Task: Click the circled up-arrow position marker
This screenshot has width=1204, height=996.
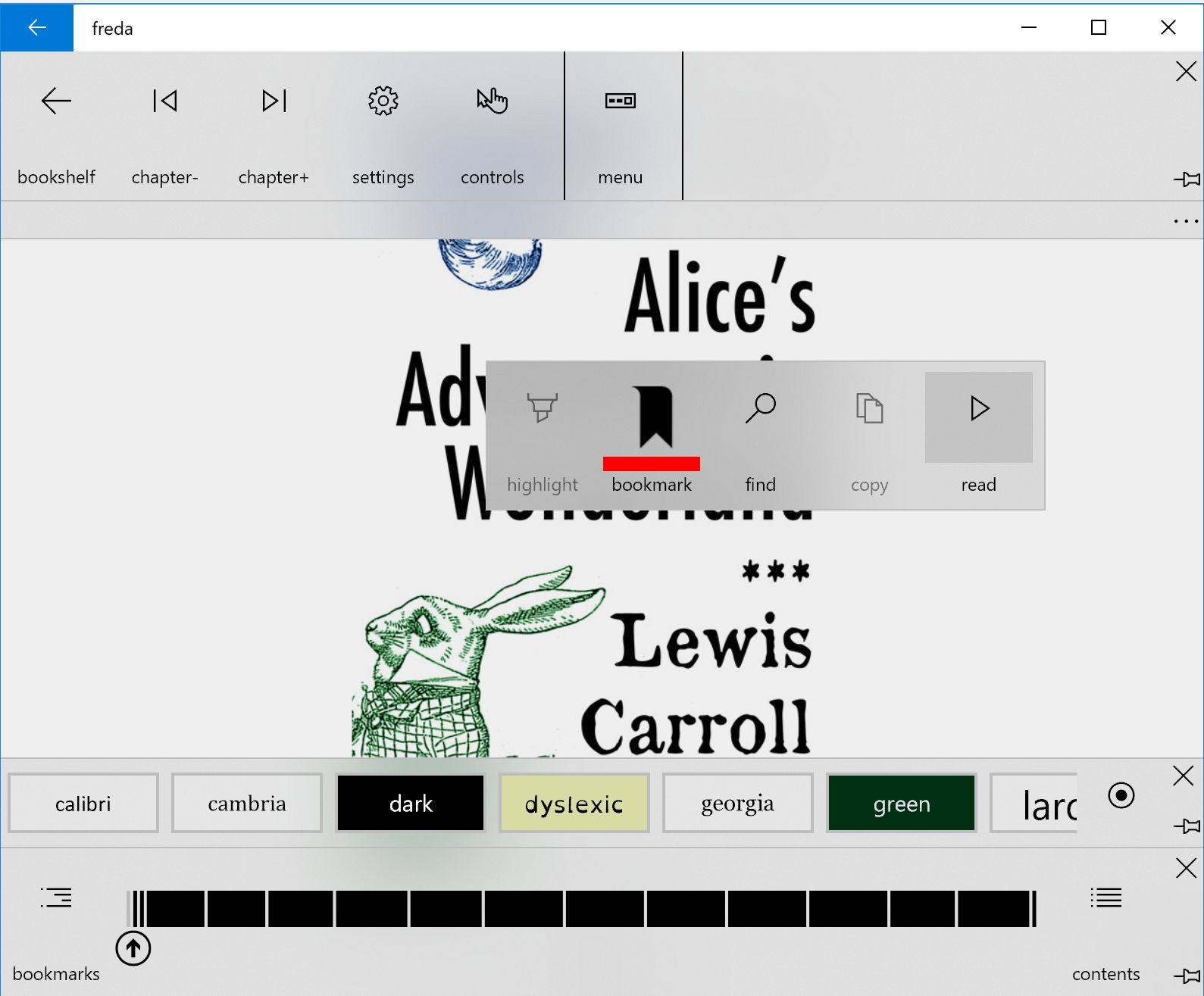Action: [133, 948]
